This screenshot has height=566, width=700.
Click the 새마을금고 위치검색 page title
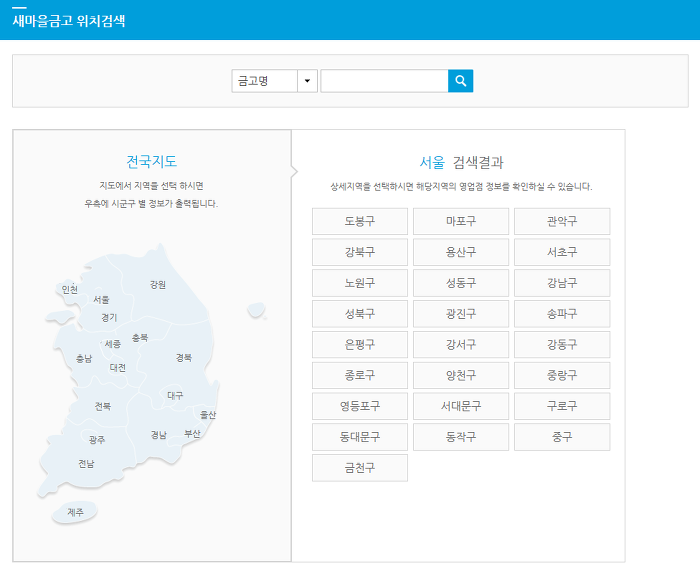click(69, 21)
